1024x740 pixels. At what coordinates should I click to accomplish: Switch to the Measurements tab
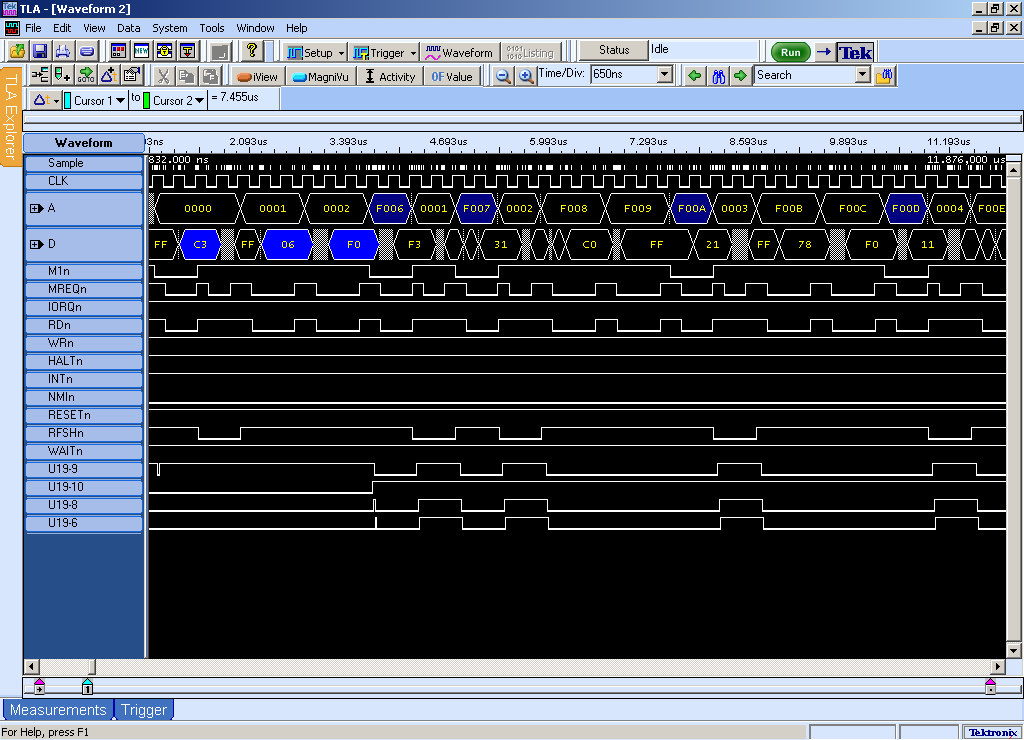58,710
